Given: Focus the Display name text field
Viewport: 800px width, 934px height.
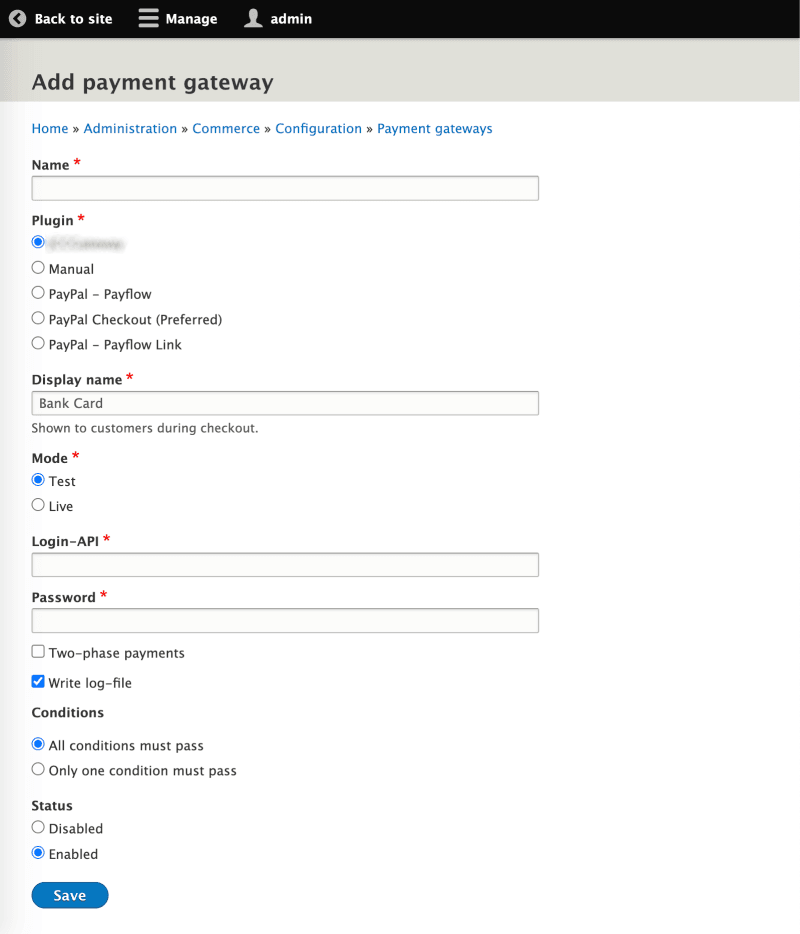Looking at the screenshot, I should click(285, 403).
